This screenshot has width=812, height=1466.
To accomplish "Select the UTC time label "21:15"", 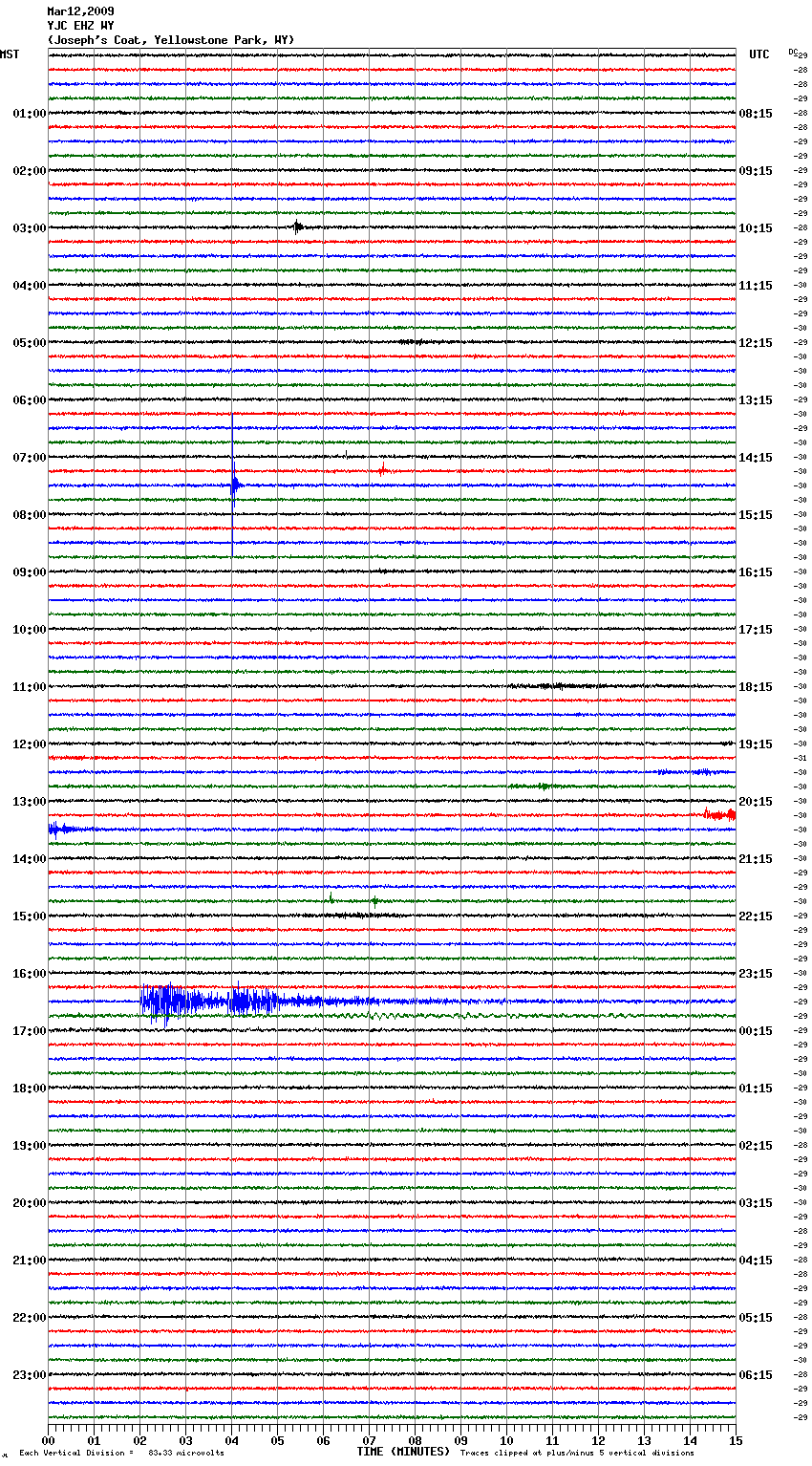I will (756, 859).
